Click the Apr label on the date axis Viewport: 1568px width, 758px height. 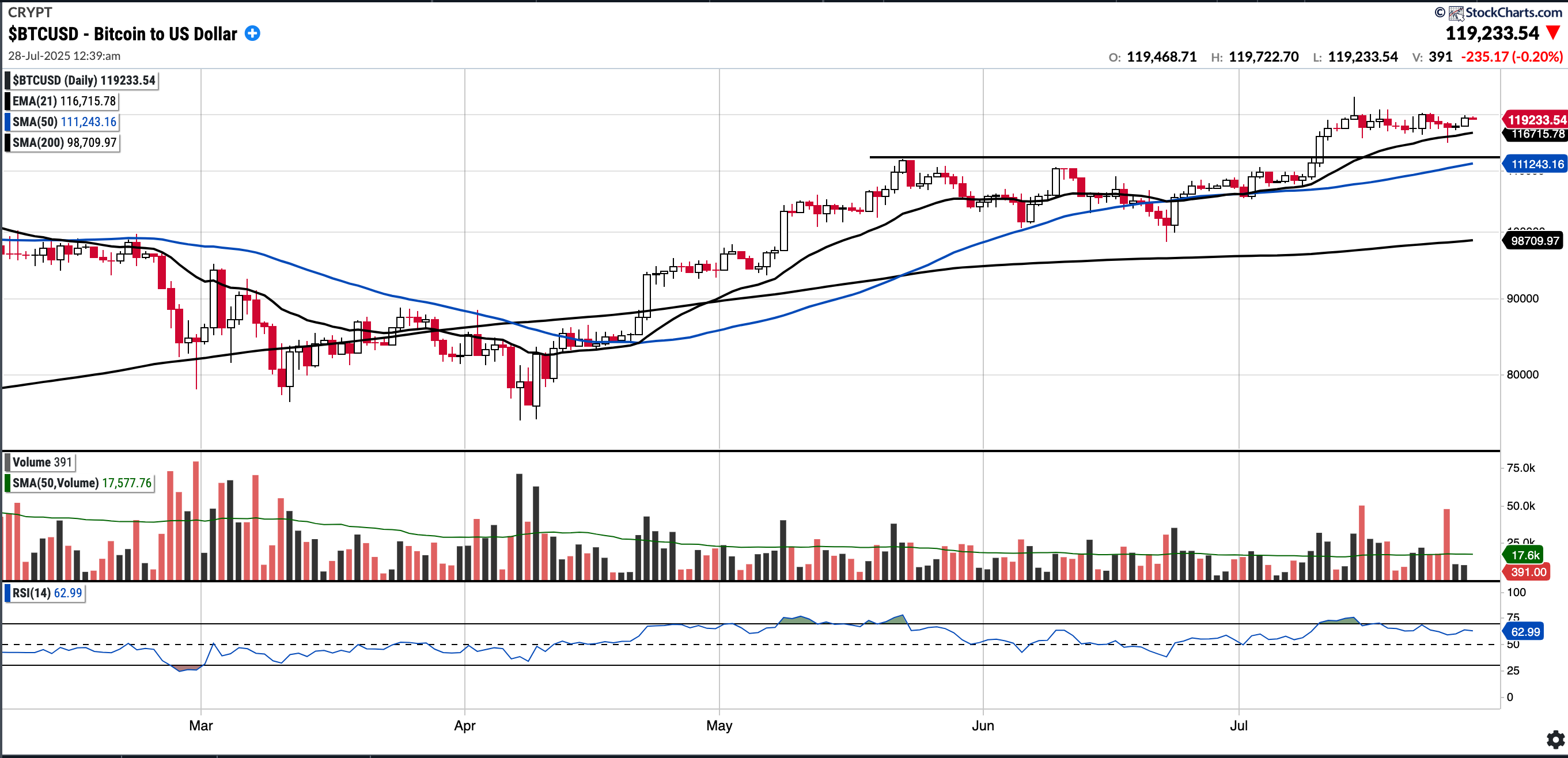464,725
